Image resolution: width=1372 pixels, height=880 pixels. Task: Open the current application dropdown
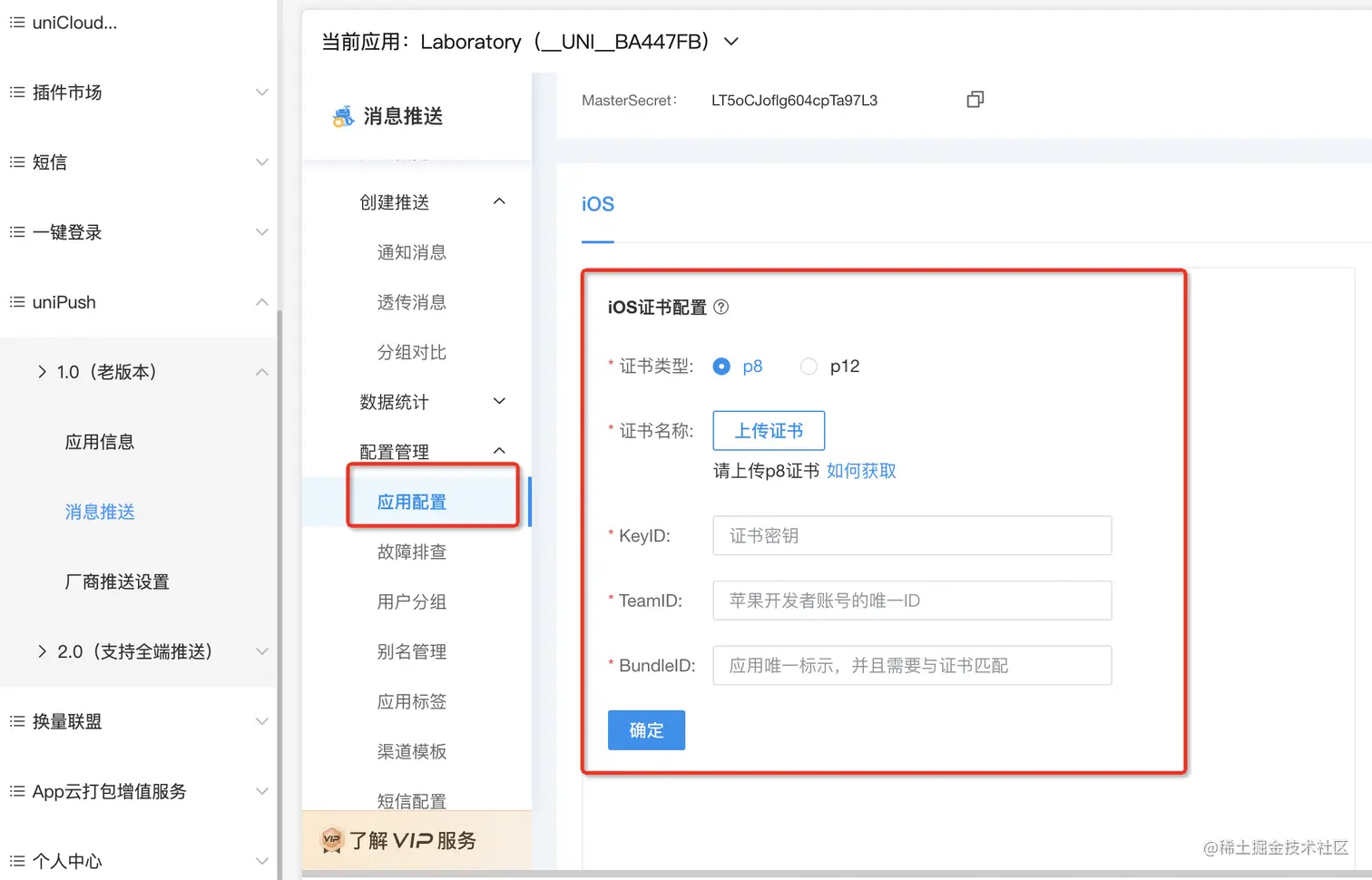tap(731, 42)
